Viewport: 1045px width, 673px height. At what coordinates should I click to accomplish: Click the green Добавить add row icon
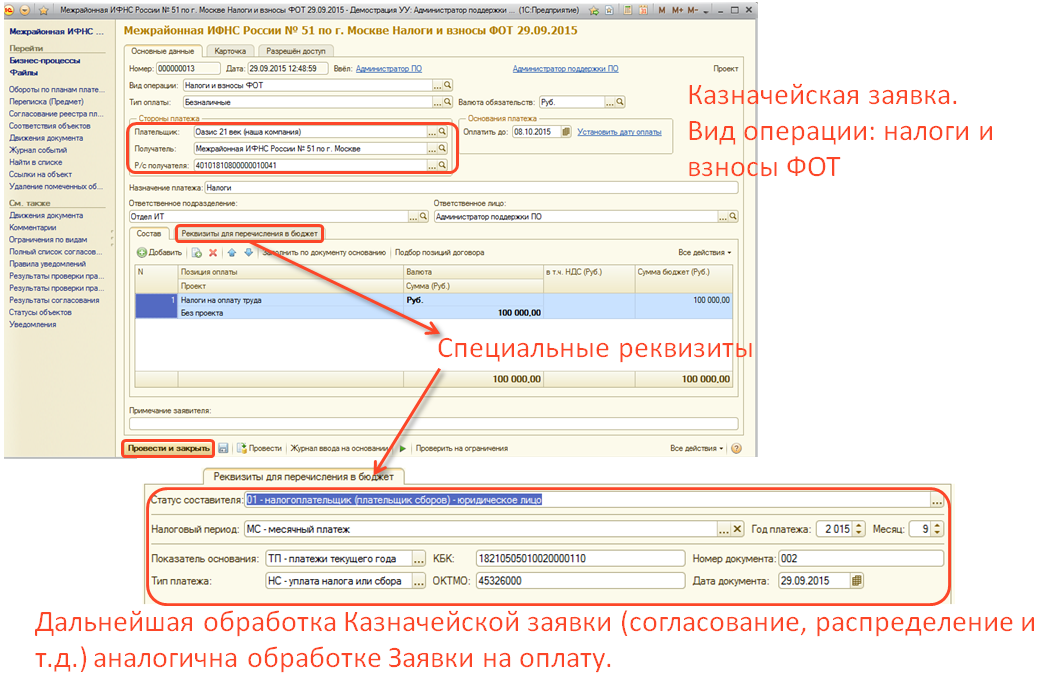pos(142,252)
